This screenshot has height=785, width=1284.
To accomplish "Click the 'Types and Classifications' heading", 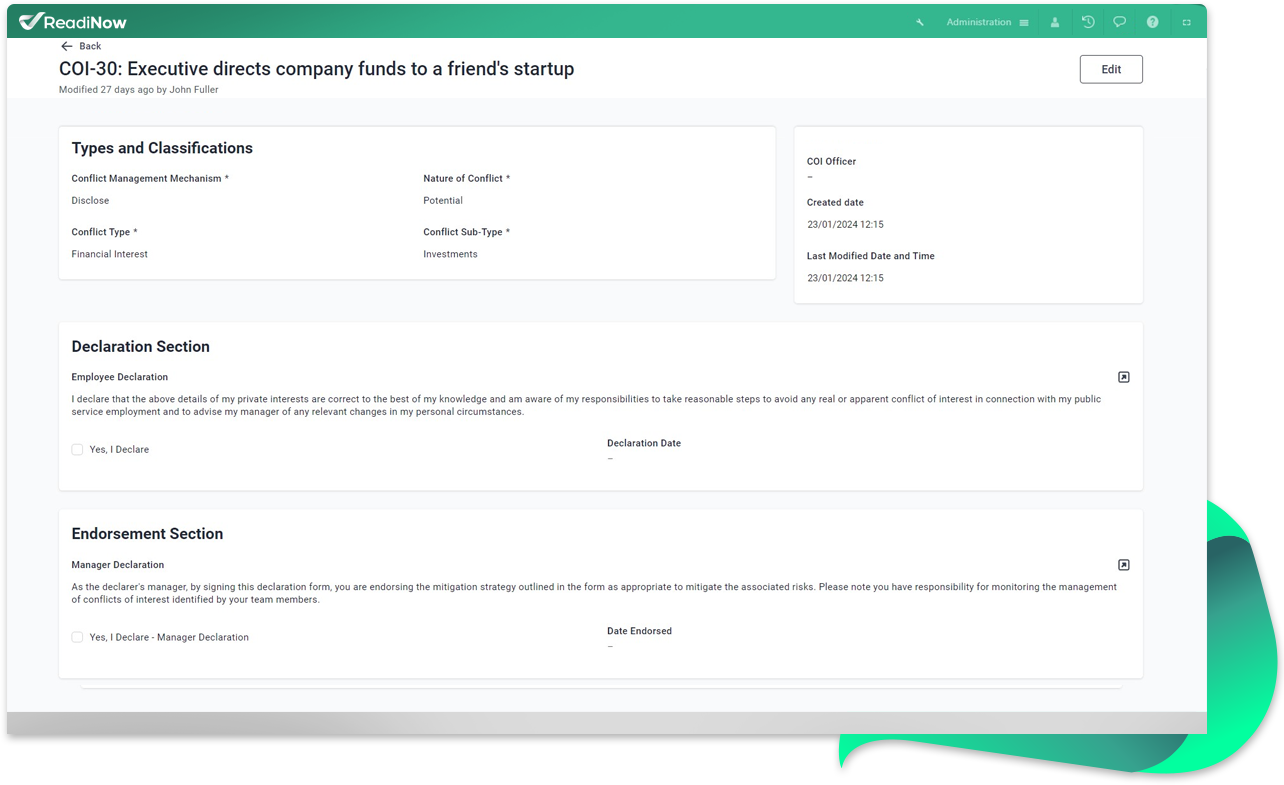I will pyautogui.click(x=162, y=148).
